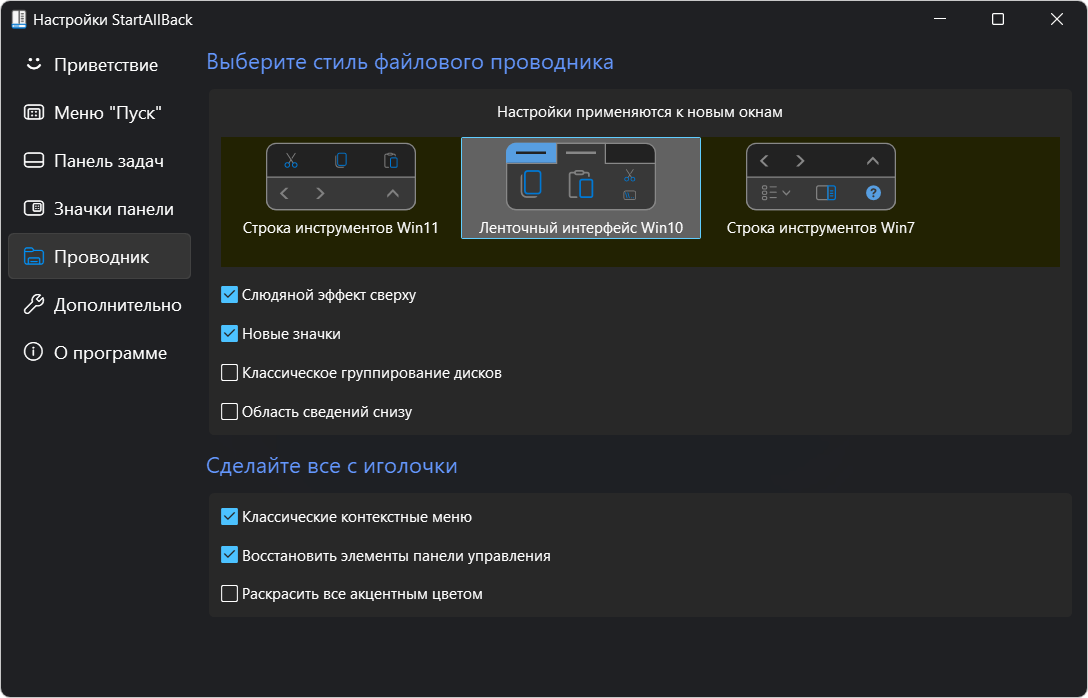Enable Классическое группирование дисков

(x=229, y=373)
